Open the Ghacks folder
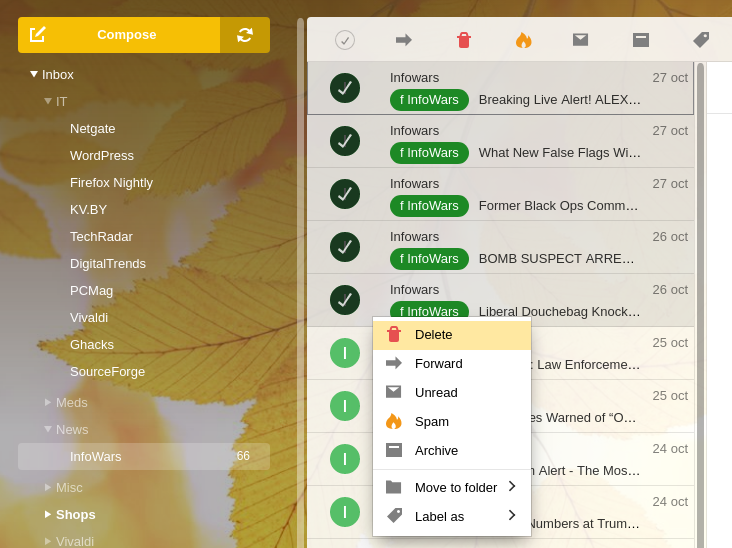Image resolution: width=732 pixels, height=548 pixels. point(92,345)
